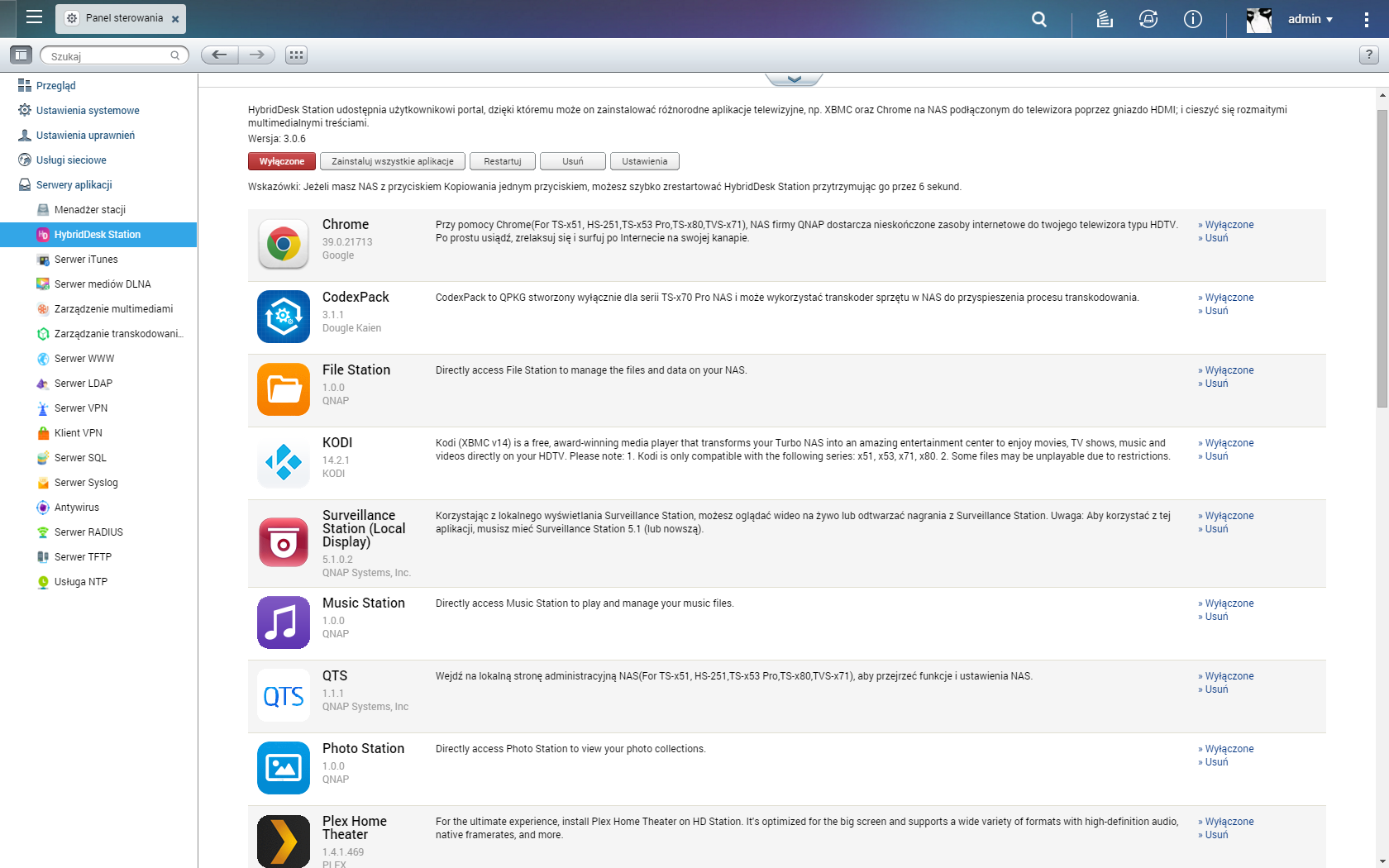Show event notifications info icon
1389x868 pixels.
coord(1193,19)
